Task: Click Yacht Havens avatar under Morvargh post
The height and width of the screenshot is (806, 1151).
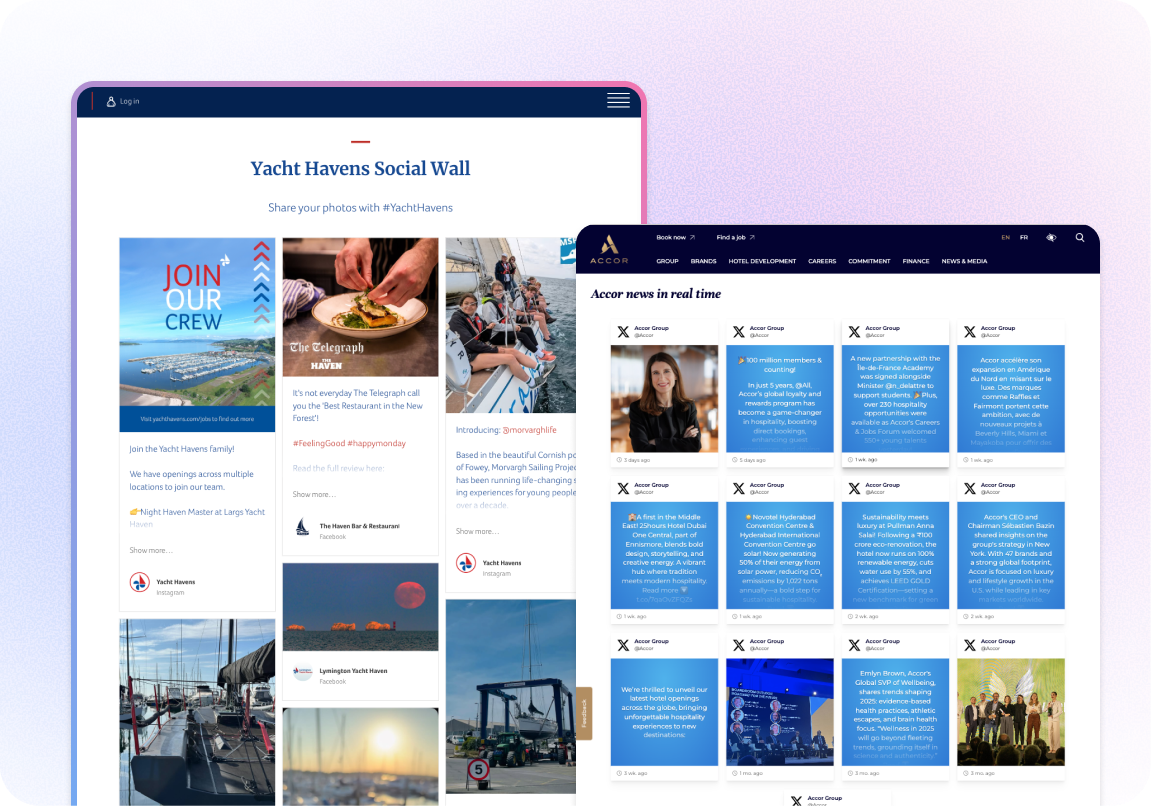Action: (465, 564)
